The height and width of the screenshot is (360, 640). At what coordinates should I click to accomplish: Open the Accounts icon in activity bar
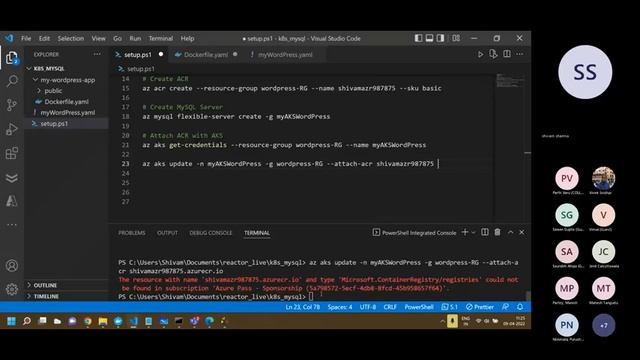click(12, 266)
